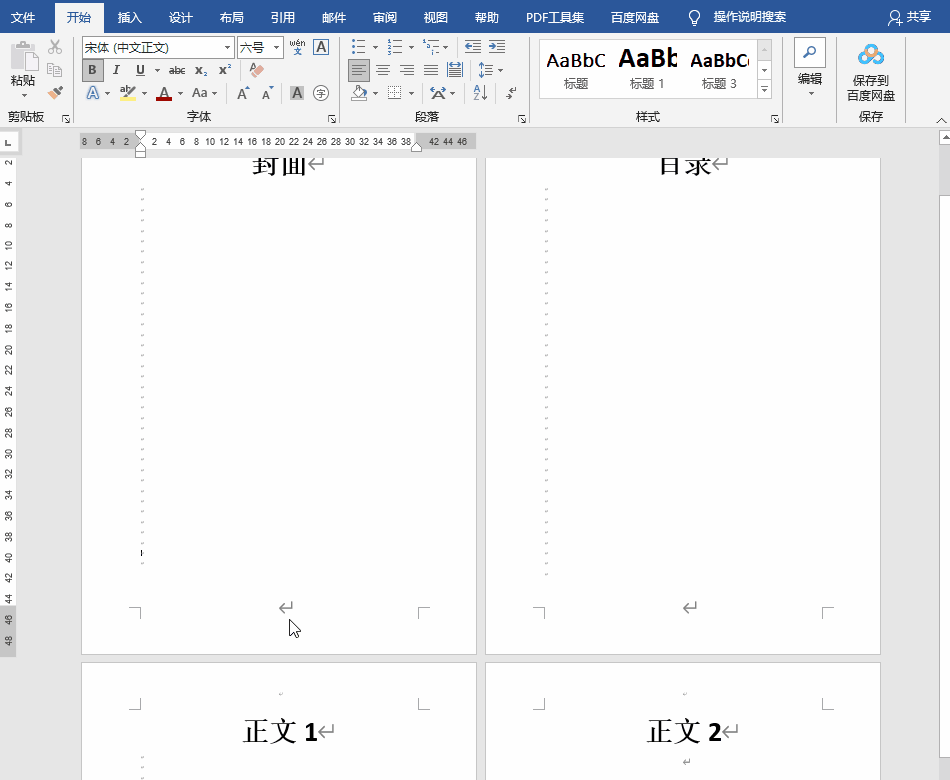The width and height of the screenshot is (950, 780).
Task: Align text right
Action: click(407, 70)
